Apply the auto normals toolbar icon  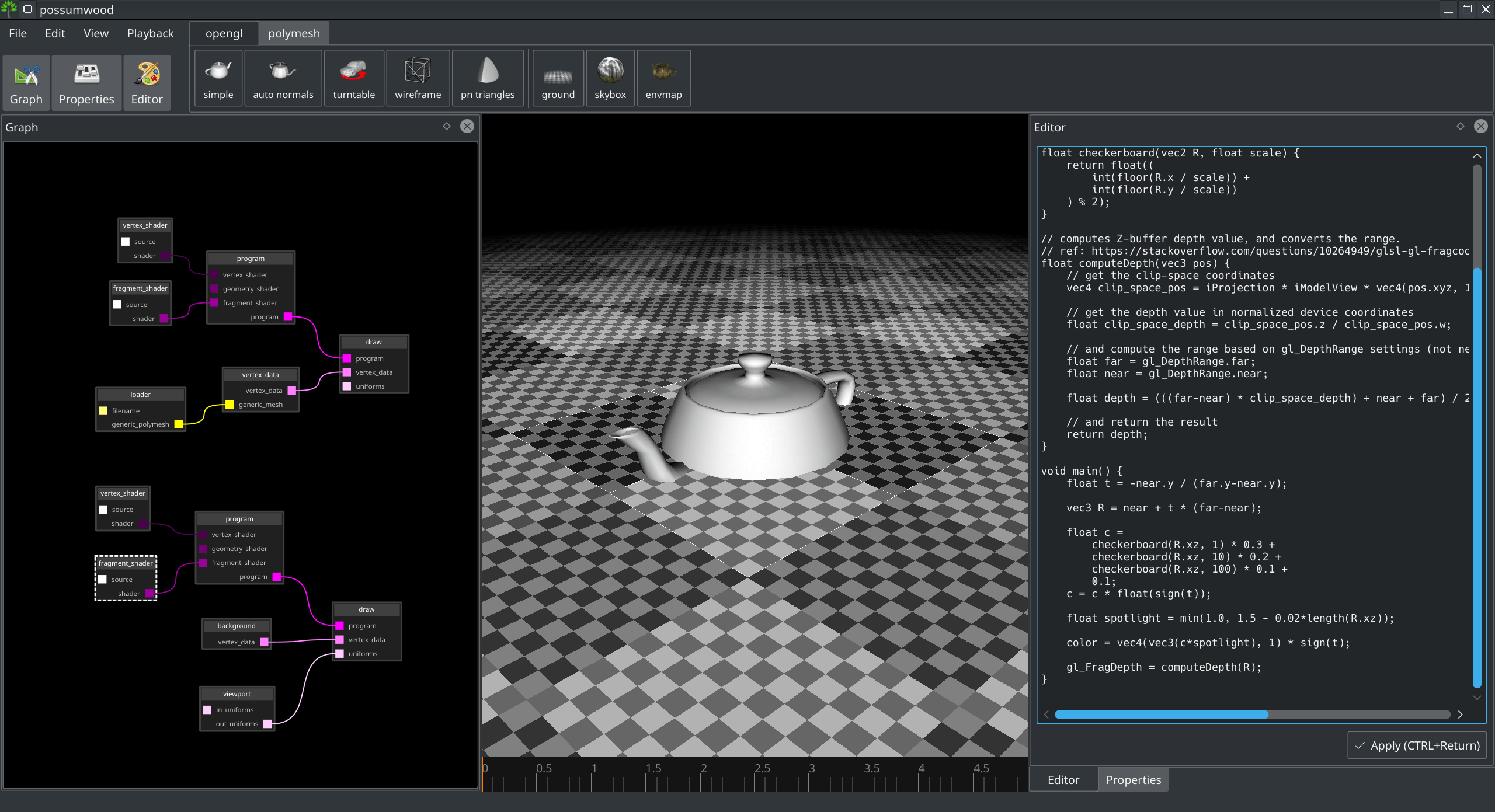click(283, 78)
